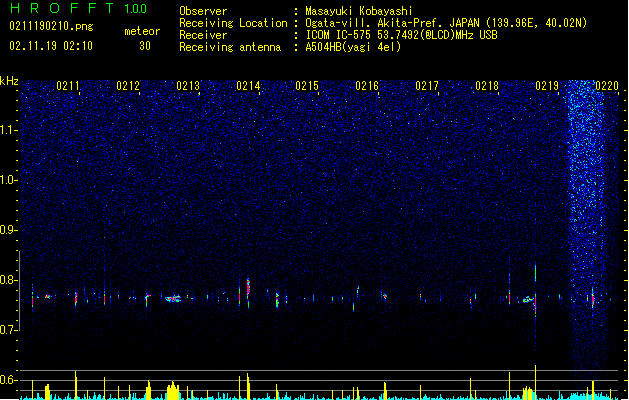The image size is (629, 400).
Task: Click the 0.8 frequency axis label
Action: coord(9,280)
